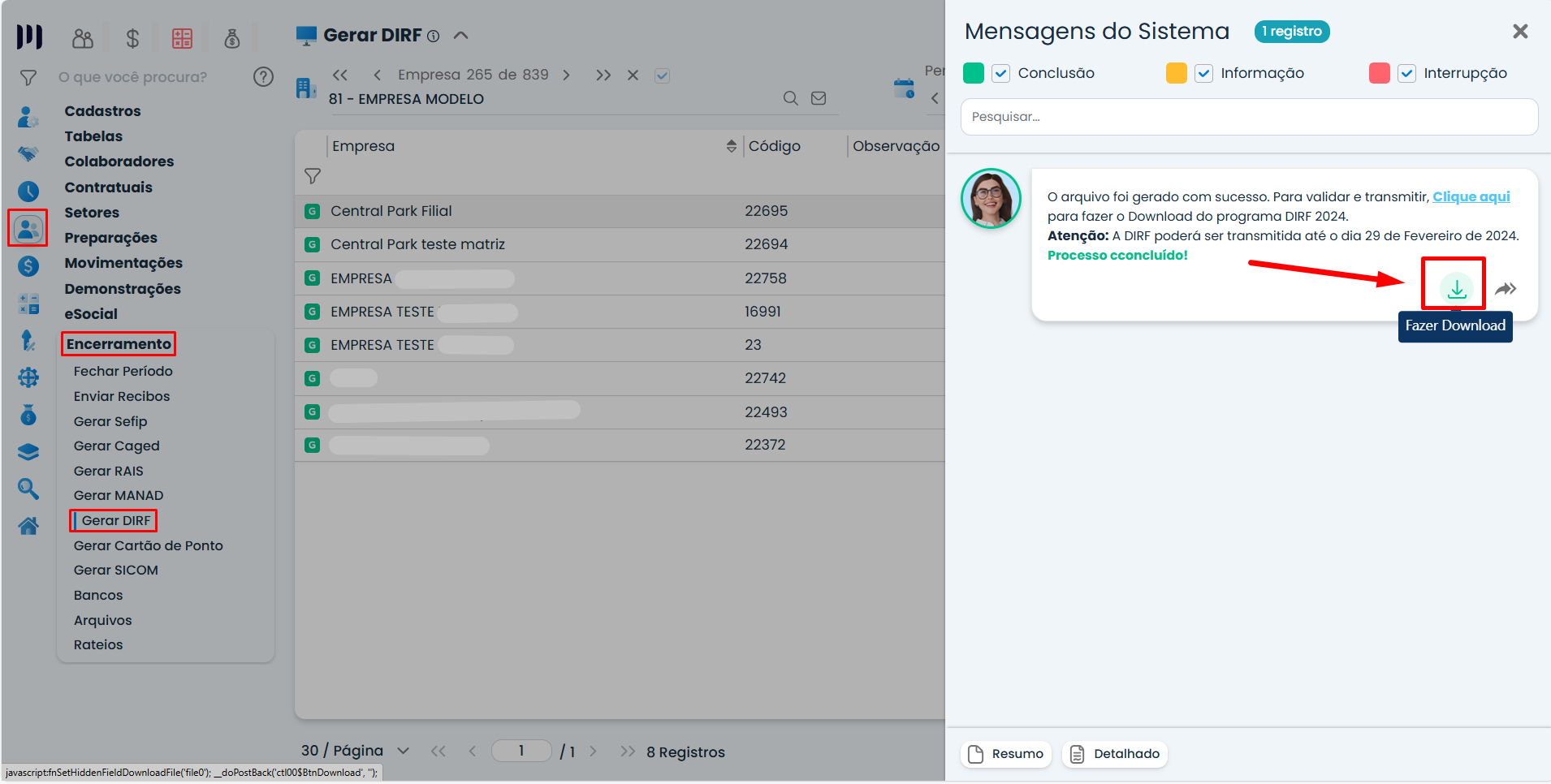
Task: Open the Gerar Cartão de Ponto menu item
Action: (x=149, y=545)
